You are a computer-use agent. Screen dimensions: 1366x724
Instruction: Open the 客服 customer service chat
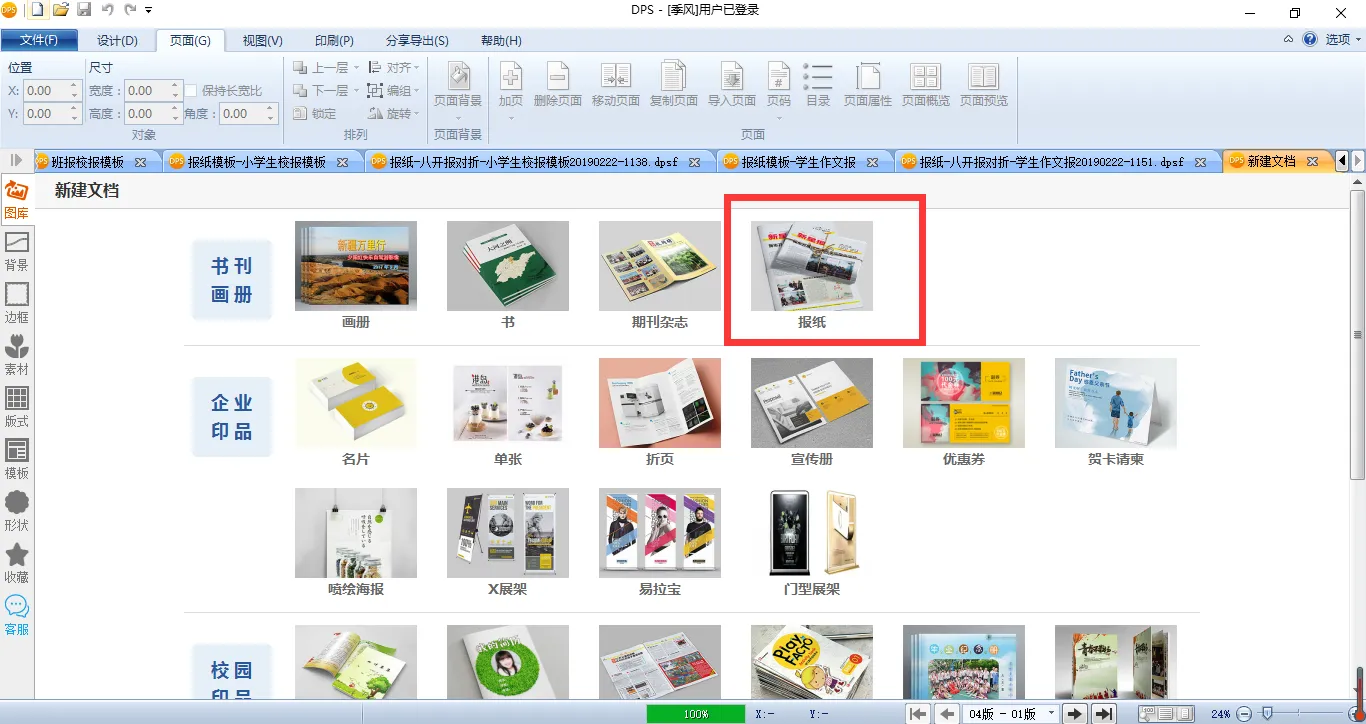(17, 616)
